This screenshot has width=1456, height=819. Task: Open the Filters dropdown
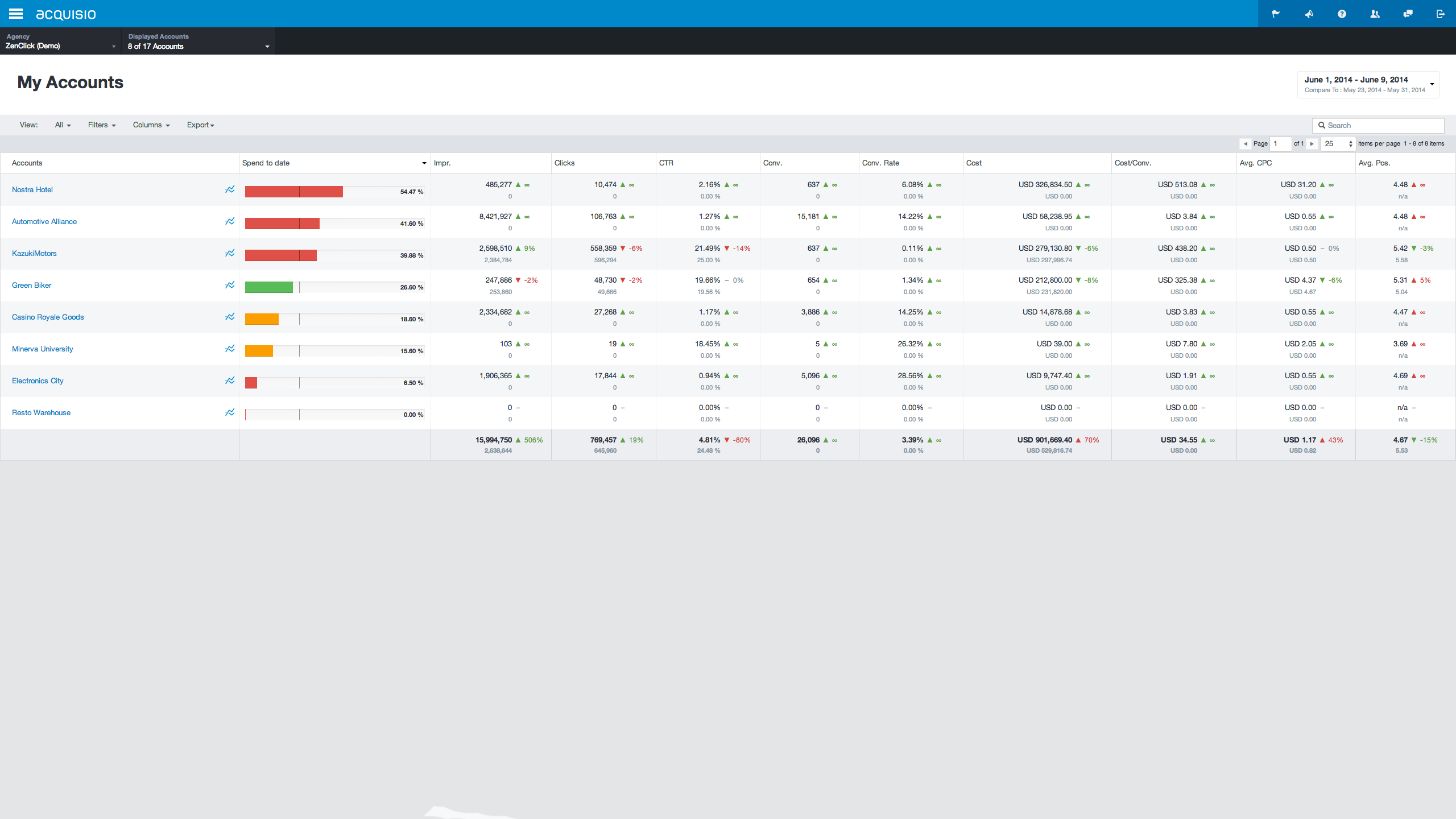tap(101, 125)
